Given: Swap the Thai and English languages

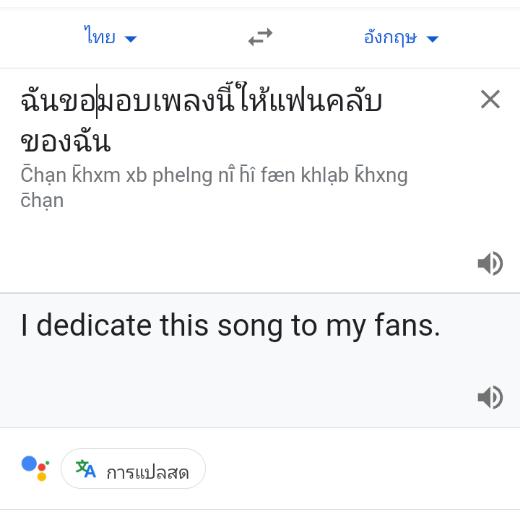Looking at the screenshot, I should click(260, 37).
